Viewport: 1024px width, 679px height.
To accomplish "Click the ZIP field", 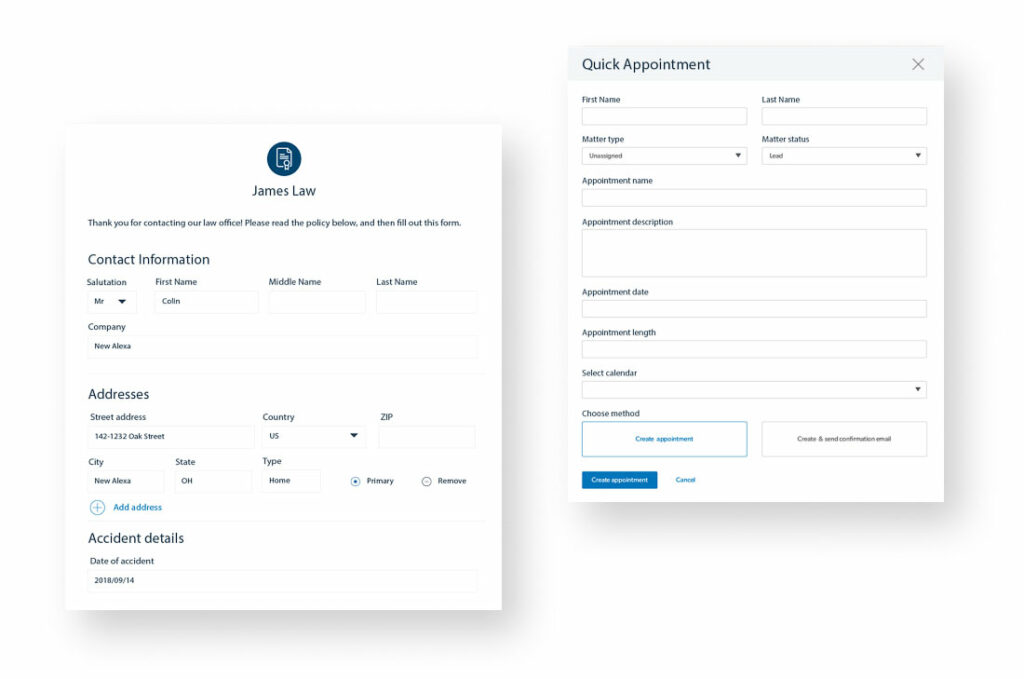I will coord(427,437).
